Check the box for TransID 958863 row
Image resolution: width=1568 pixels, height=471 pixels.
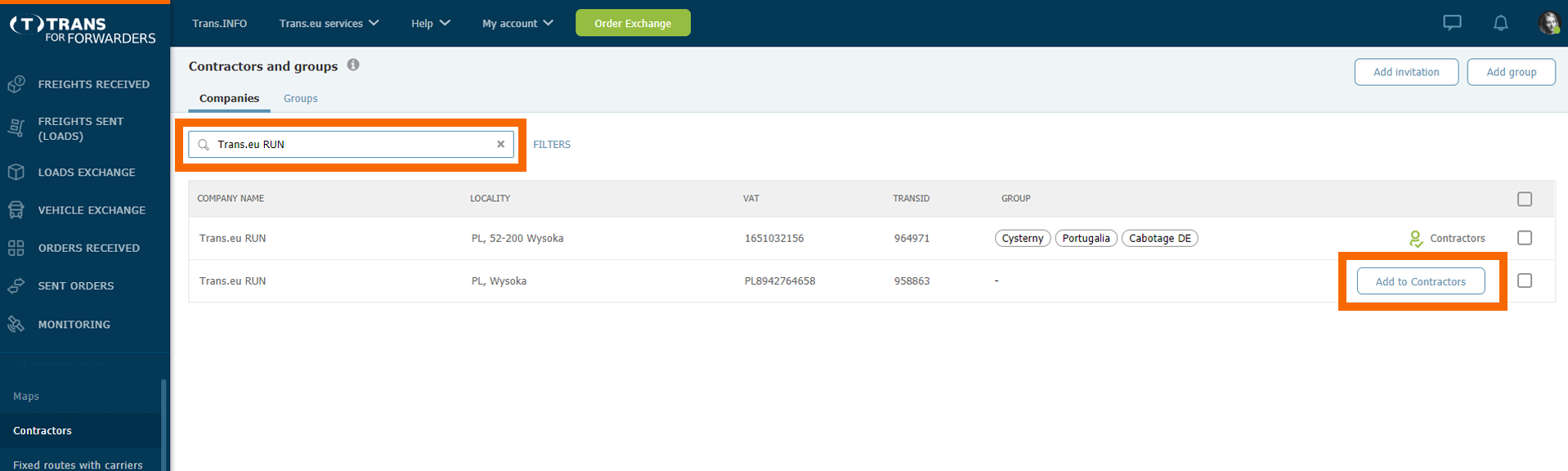(1525, 280)
